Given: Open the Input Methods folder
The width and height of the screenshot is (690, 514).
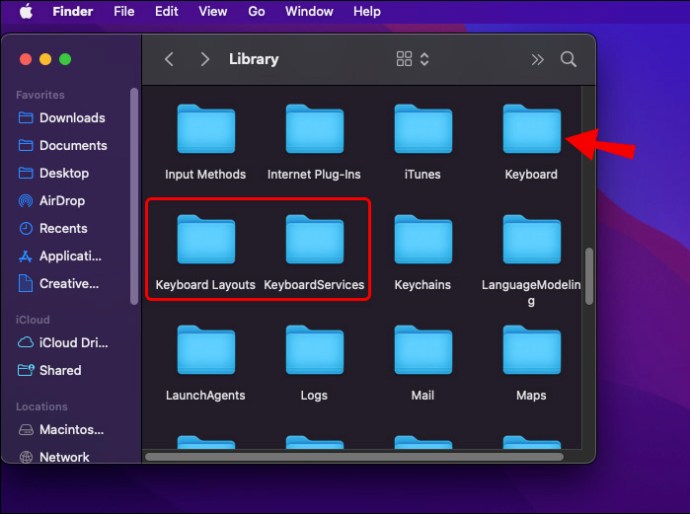Looking at the screenshot, I should (205, 131).
